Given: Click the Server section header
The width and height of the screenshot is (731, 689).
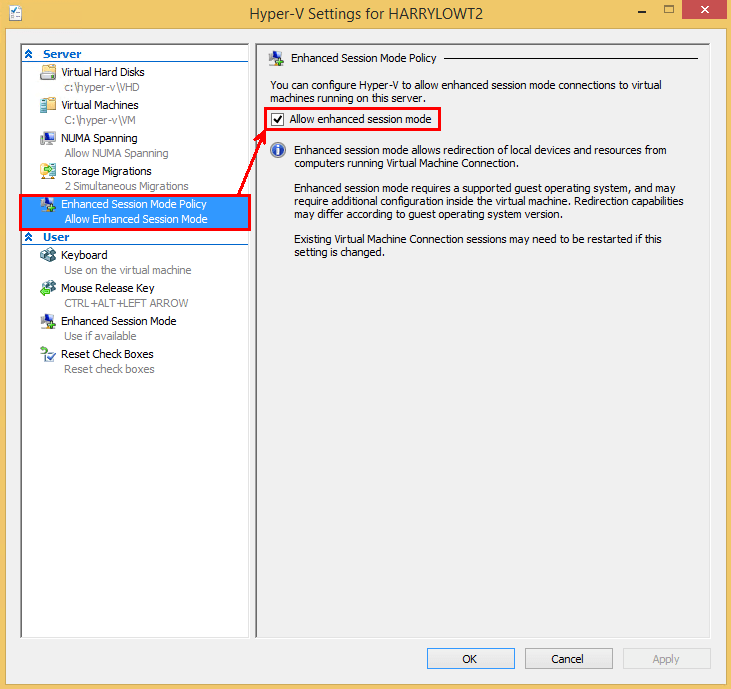Looking at the screenshot, I should [x=62, y=54].
